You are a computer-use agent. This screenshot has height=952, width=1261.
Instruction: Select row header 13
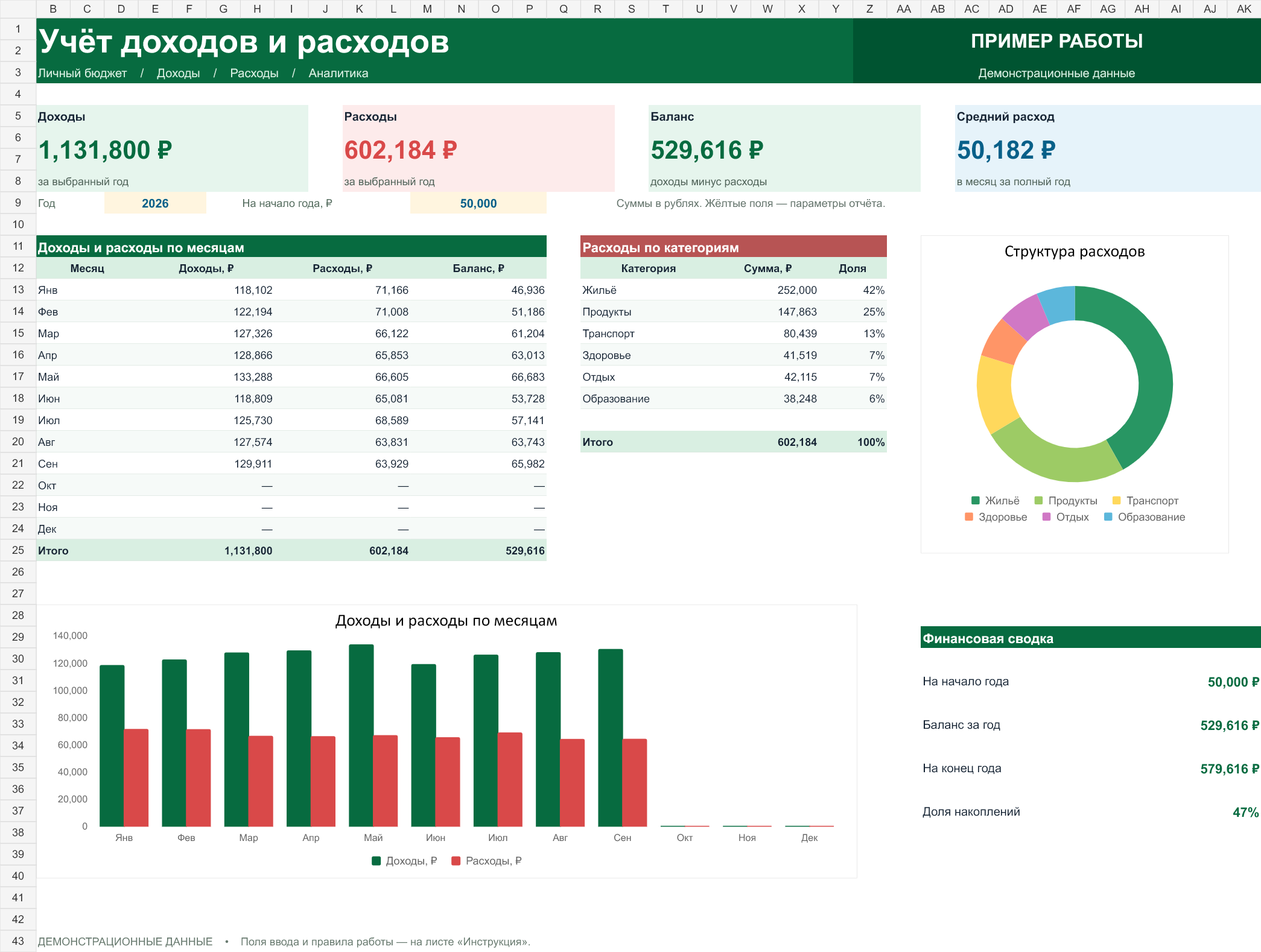click(x=18, y=290)
